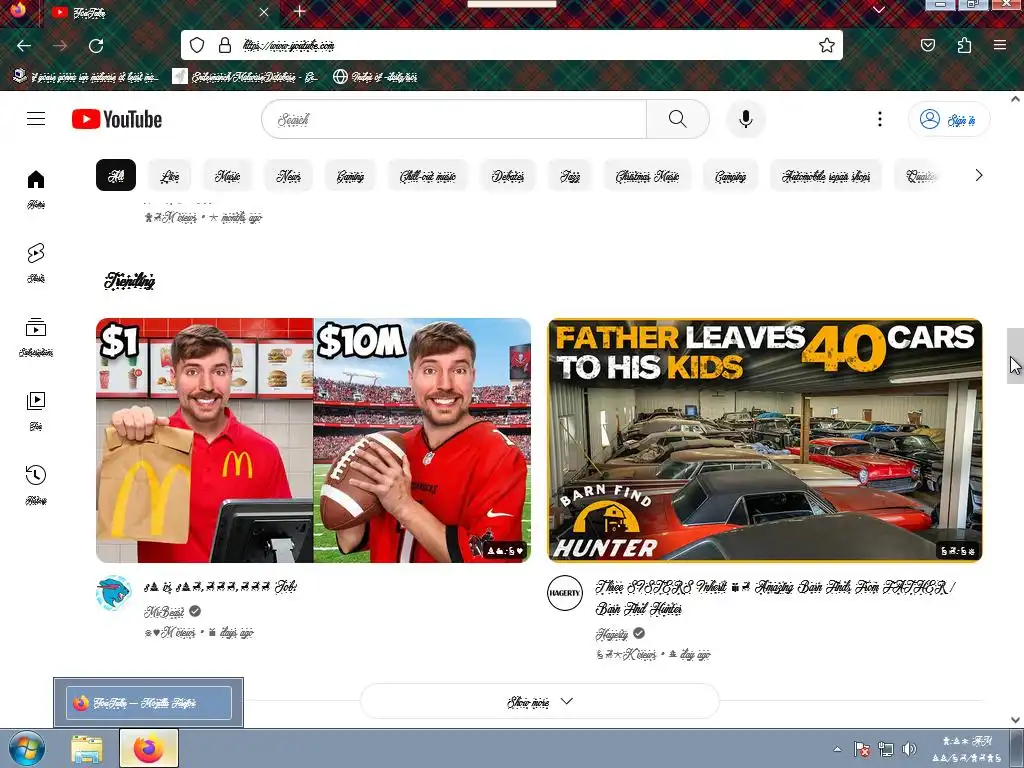This screenshot has height=768, width=1024.
Task: Show hidden tray icons arrow
Action: [x=837, y=749]
